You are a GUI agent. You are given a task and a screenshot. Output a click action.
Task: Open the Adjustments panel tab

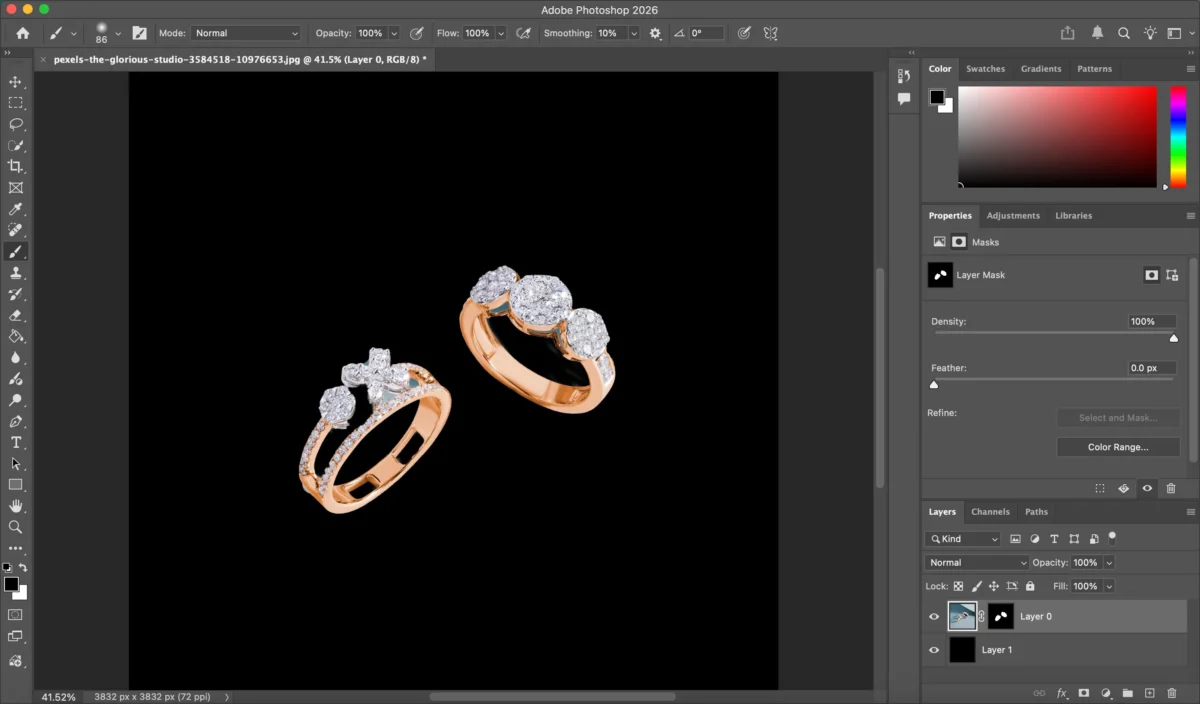tap(1013, 216)
